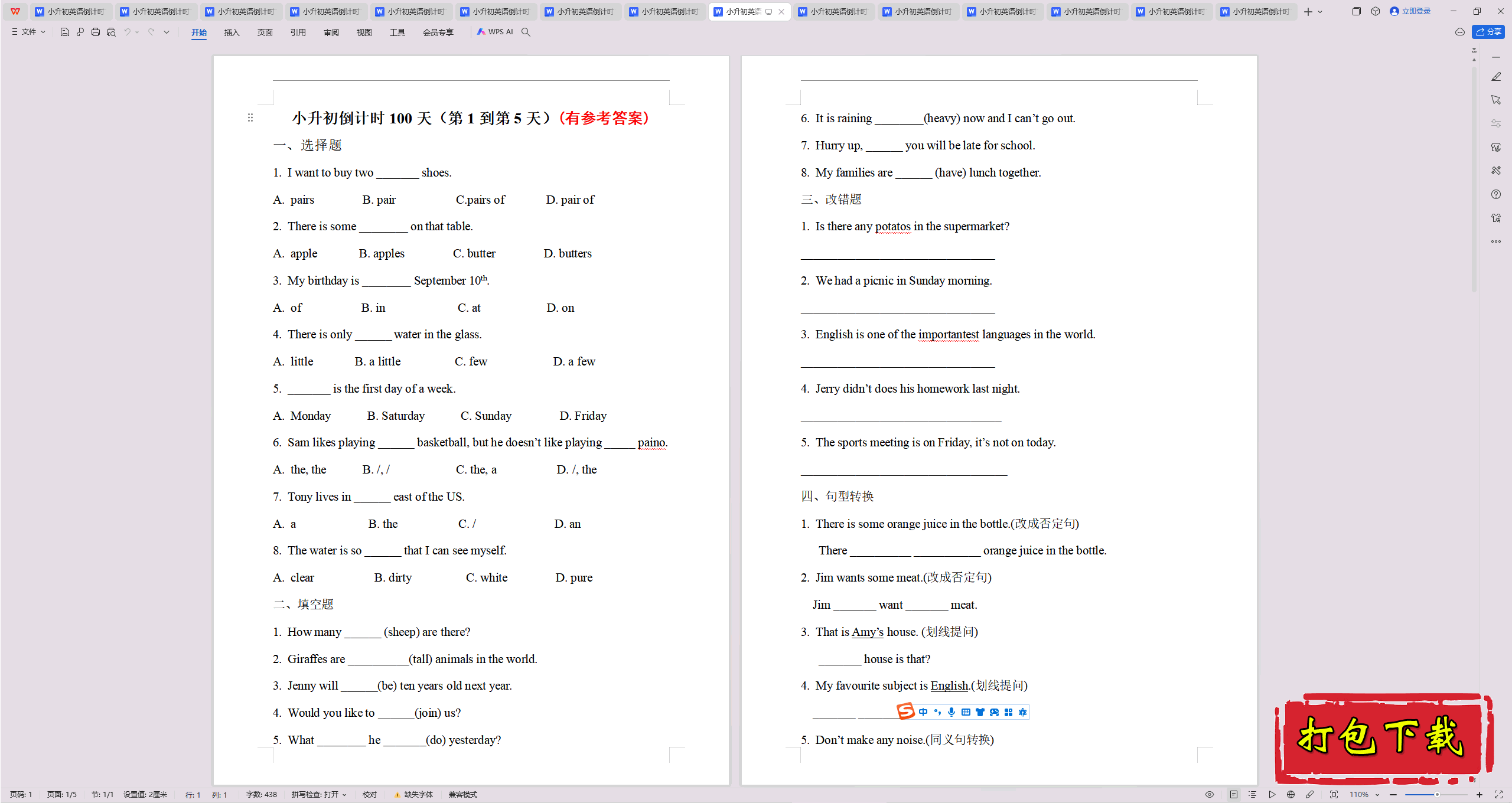Click the zoom slider track at bottom right
The height and width of the screenshot is (803, 1512).
[x=1436, y=795]
